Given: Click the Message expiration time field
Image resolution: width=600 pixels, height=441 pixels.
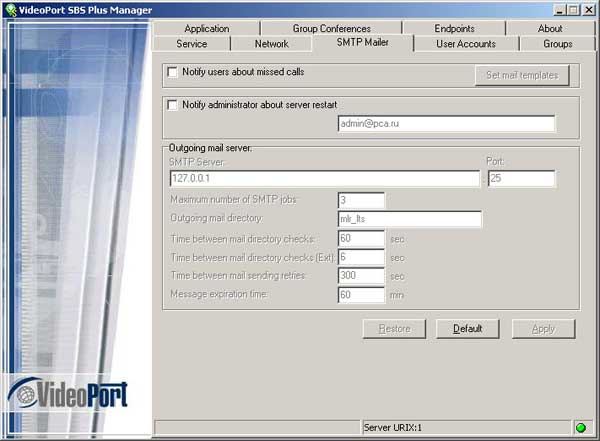Looking at the screenshot, I should coord(361,295).
